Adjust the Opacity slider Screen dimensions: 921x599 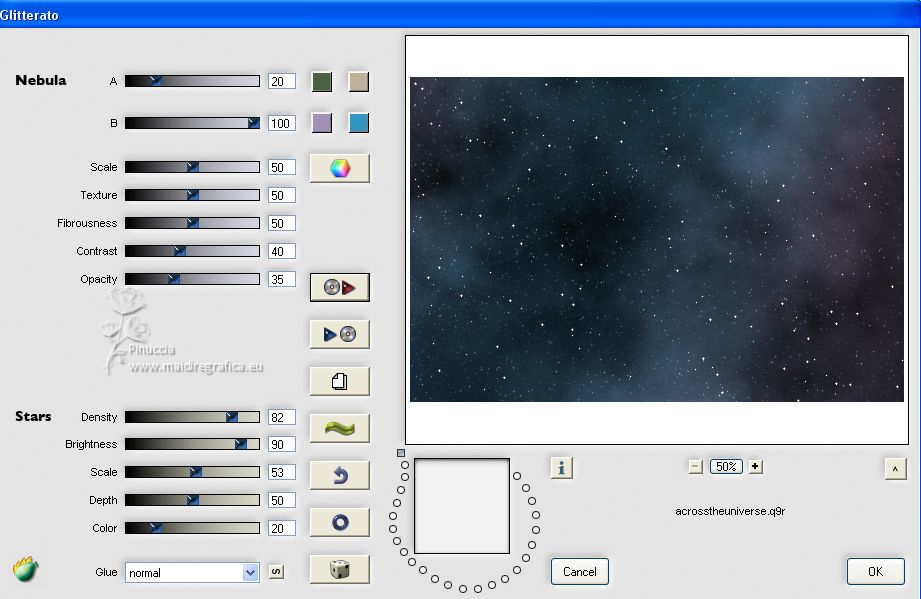tap(192, 279)
